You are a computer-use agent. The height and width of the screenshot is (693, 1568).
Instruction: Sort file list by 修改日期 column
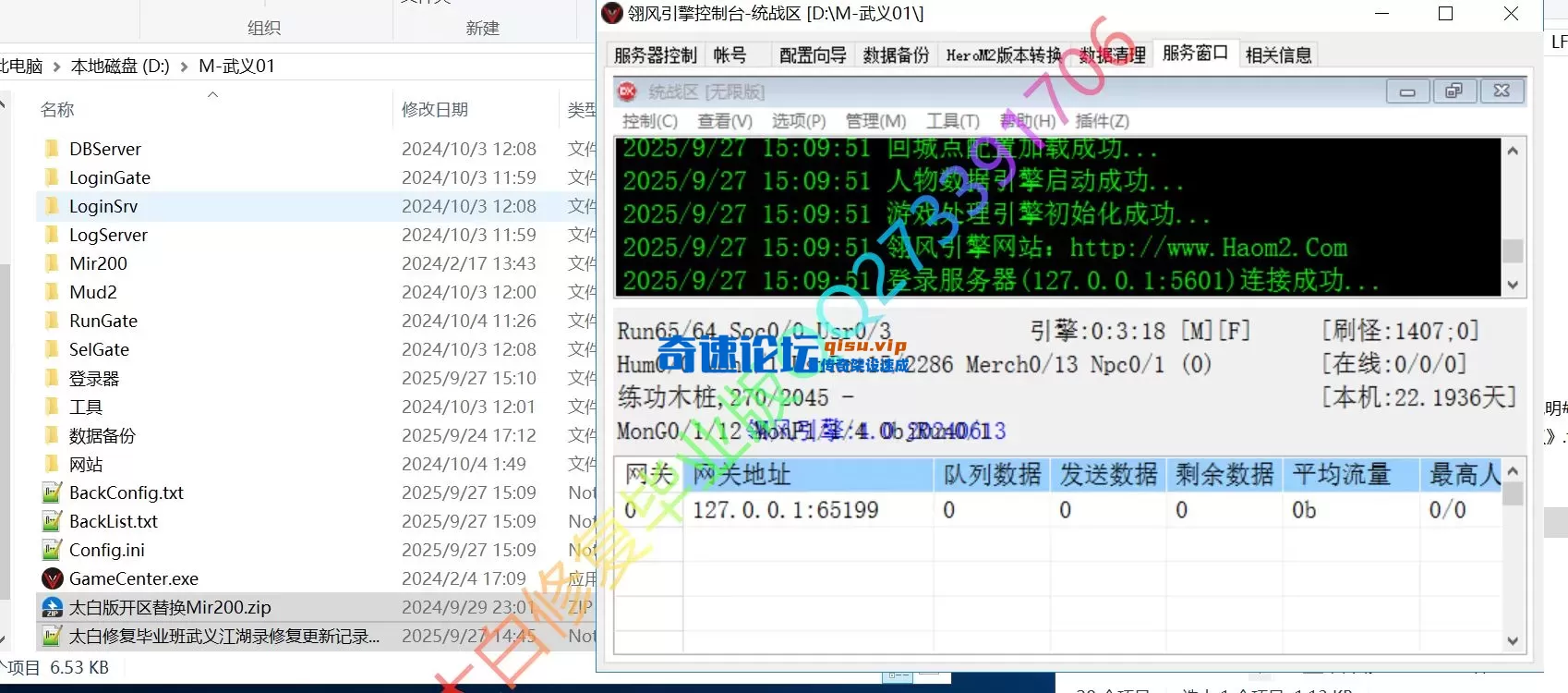tap(435, 110)
